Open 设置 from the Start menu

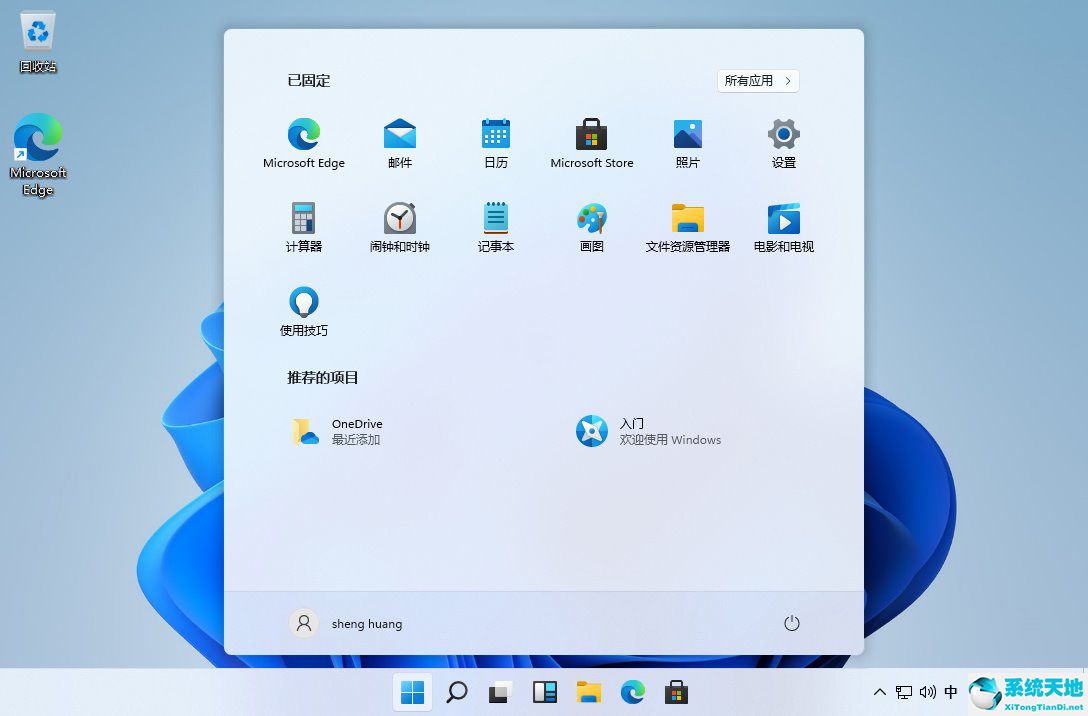783,140
